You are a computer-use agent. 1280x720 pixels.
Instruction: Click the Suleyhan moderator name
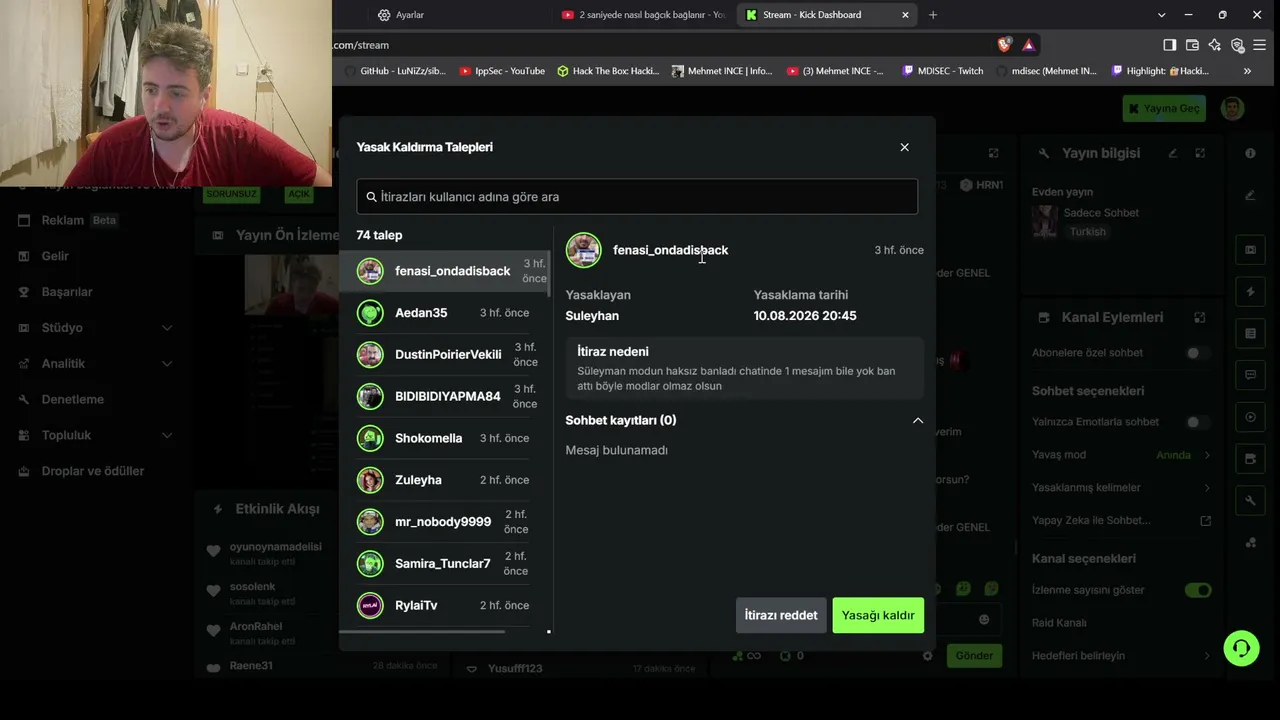click(592, 316)
